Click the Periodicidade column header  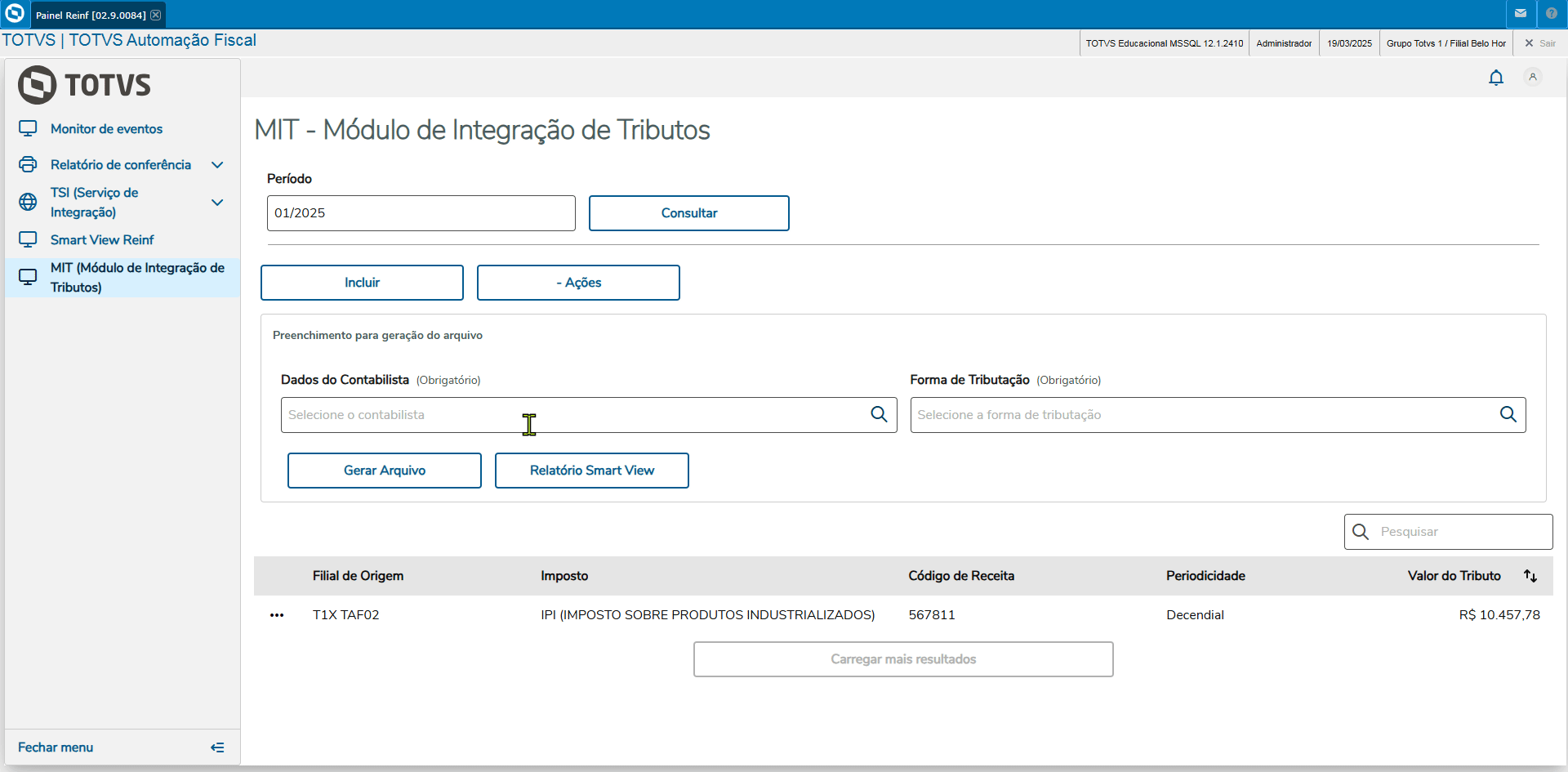1205,576
